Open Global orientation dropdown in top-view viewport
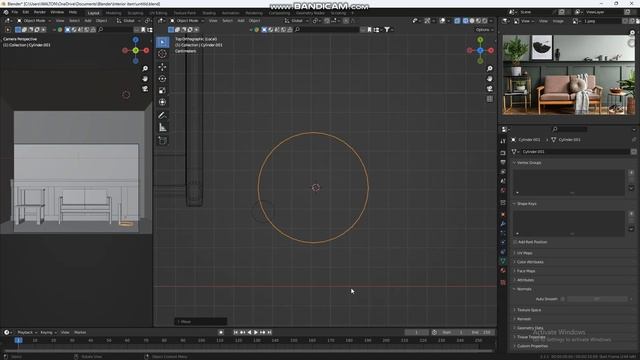Image resolution: width=640 pixels, height=360 pixels. [297, 21]
